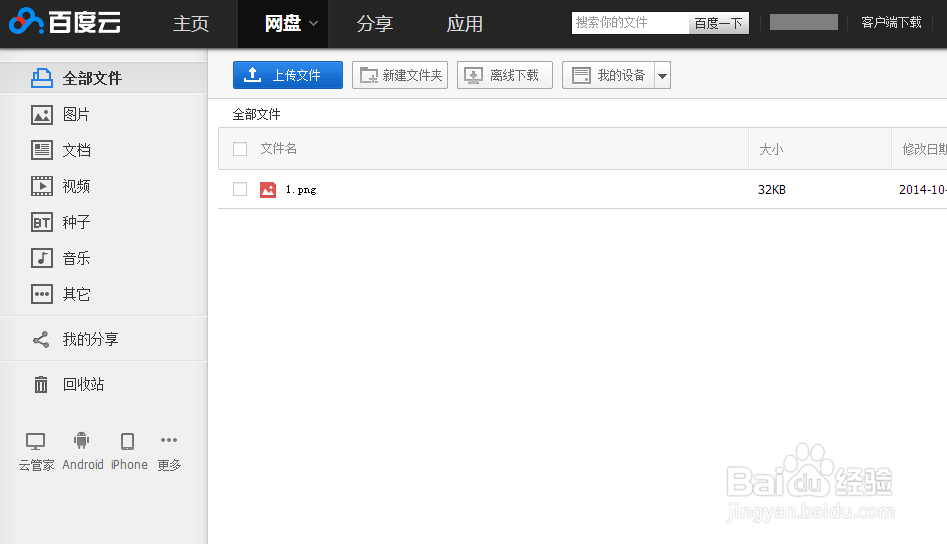
Task: Open the 我的分享 share icon
Action: click(41, 339)
